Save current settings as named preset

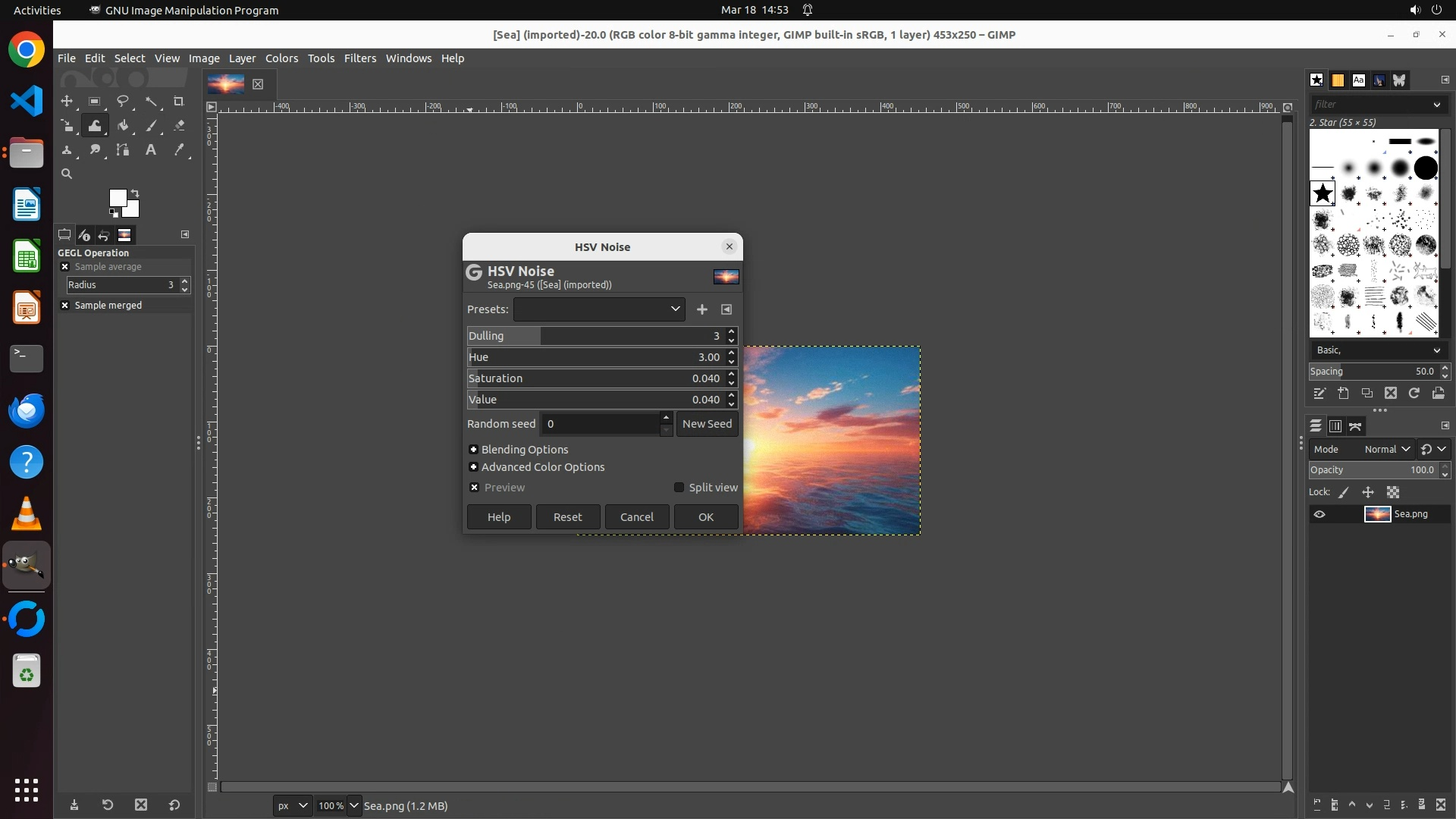[x=701, y=309]
